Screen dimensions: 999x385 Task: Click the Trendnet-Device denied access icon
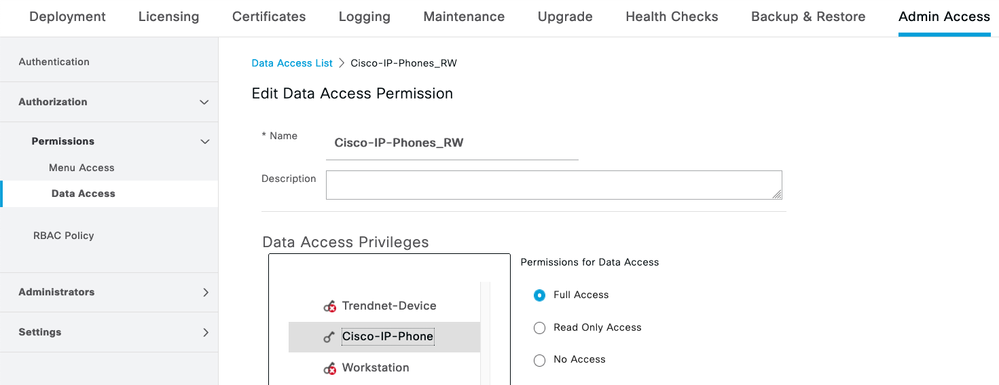click(329, 307)
